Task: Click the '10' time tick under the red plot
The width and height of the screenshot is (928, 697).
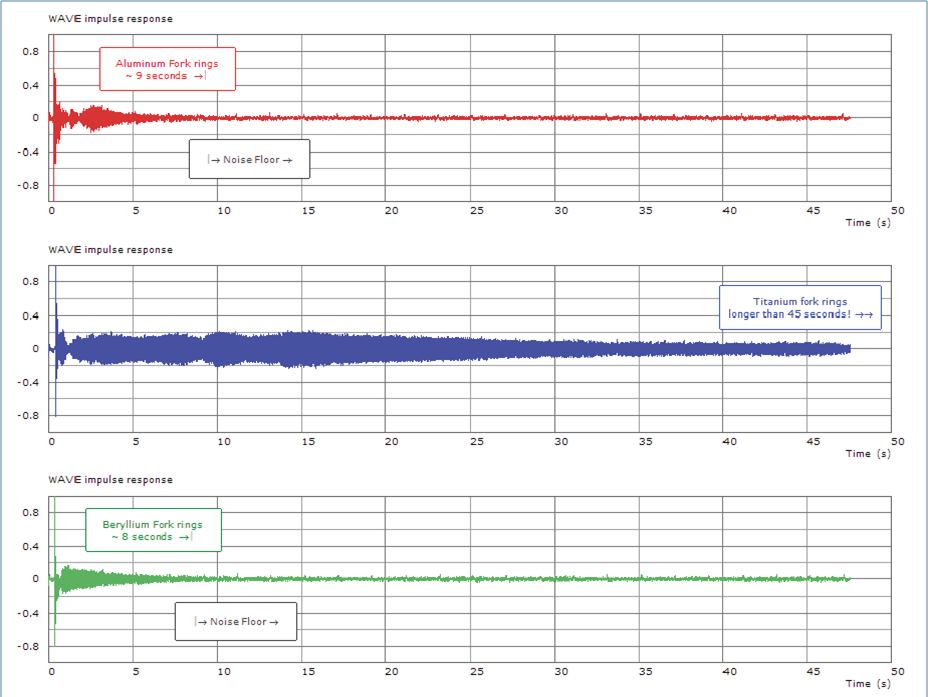Action: coord(224,211)
